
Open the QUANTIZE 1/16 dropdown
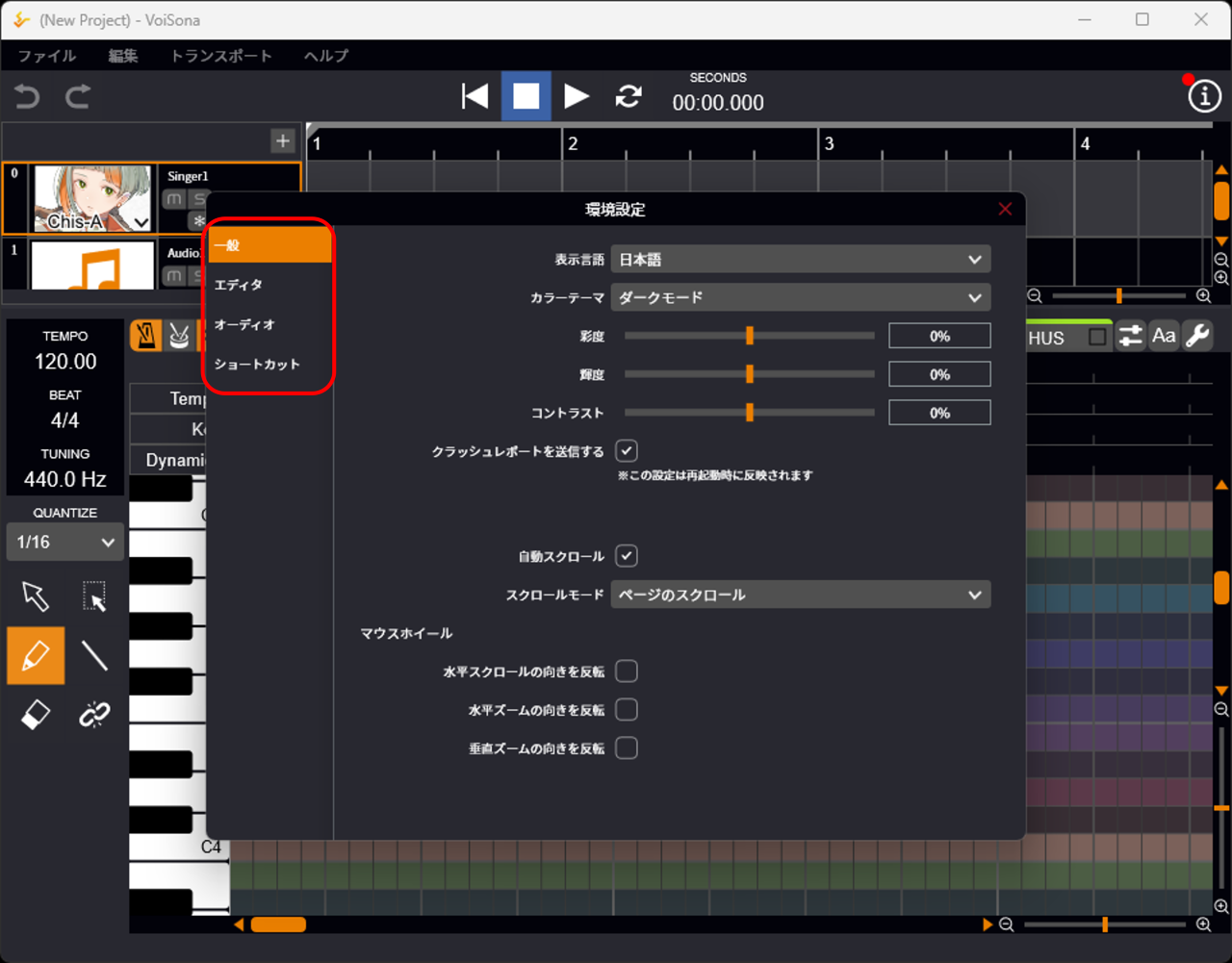pyautogui.click(x=65, y=543)
